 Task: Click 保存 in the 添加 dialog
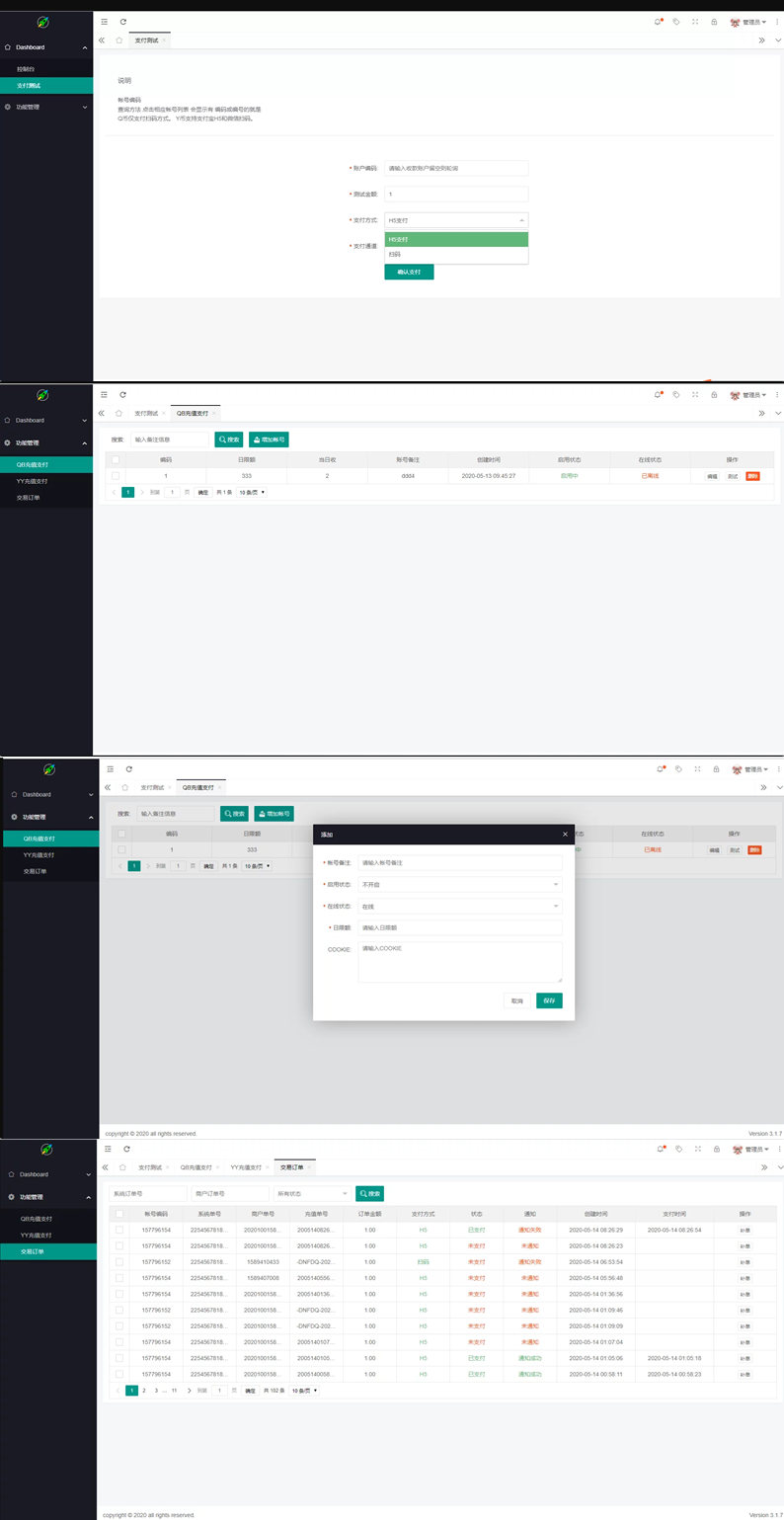click(549, 1000)
